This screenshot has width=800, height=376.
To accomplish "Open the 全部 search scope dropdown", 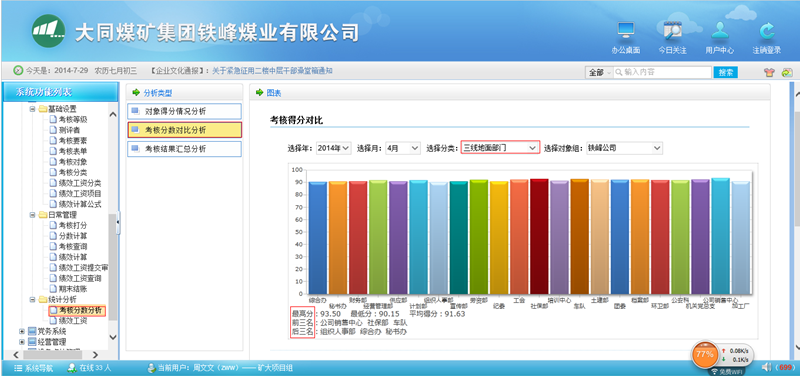I will tap(599, 72).
